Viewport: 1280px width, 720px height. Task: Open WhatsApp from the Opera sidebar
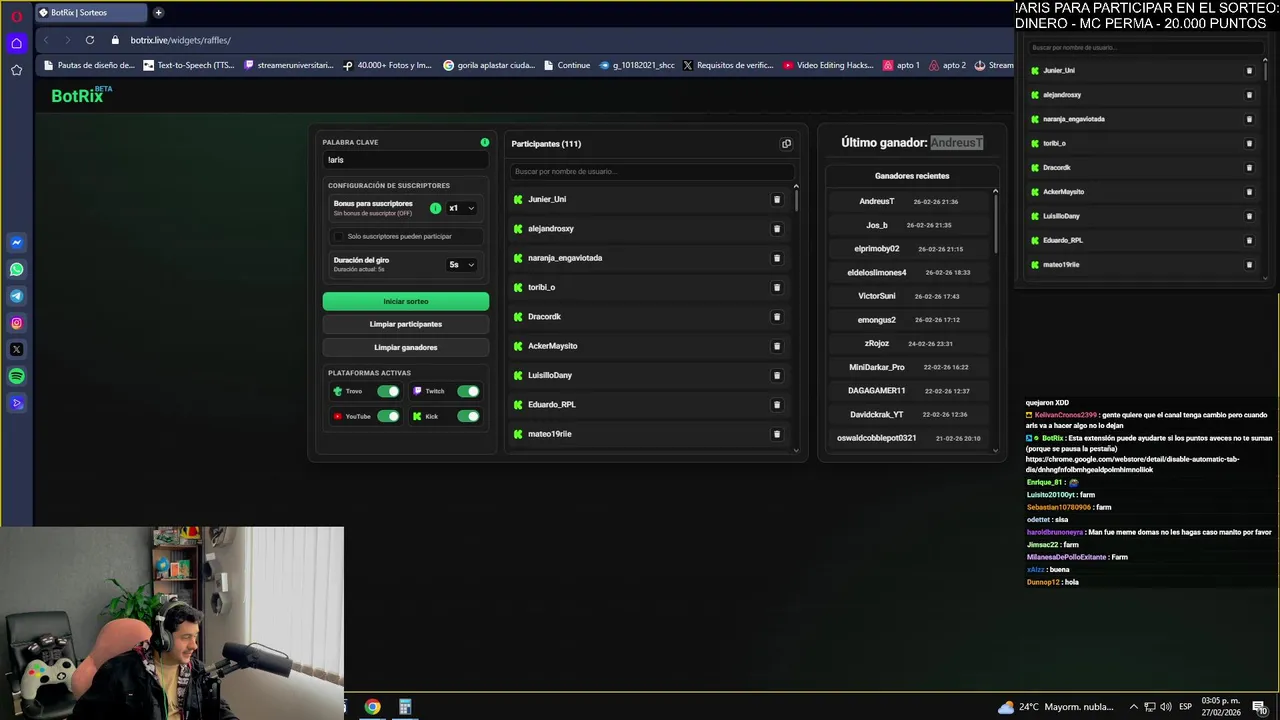pos(16,269)
